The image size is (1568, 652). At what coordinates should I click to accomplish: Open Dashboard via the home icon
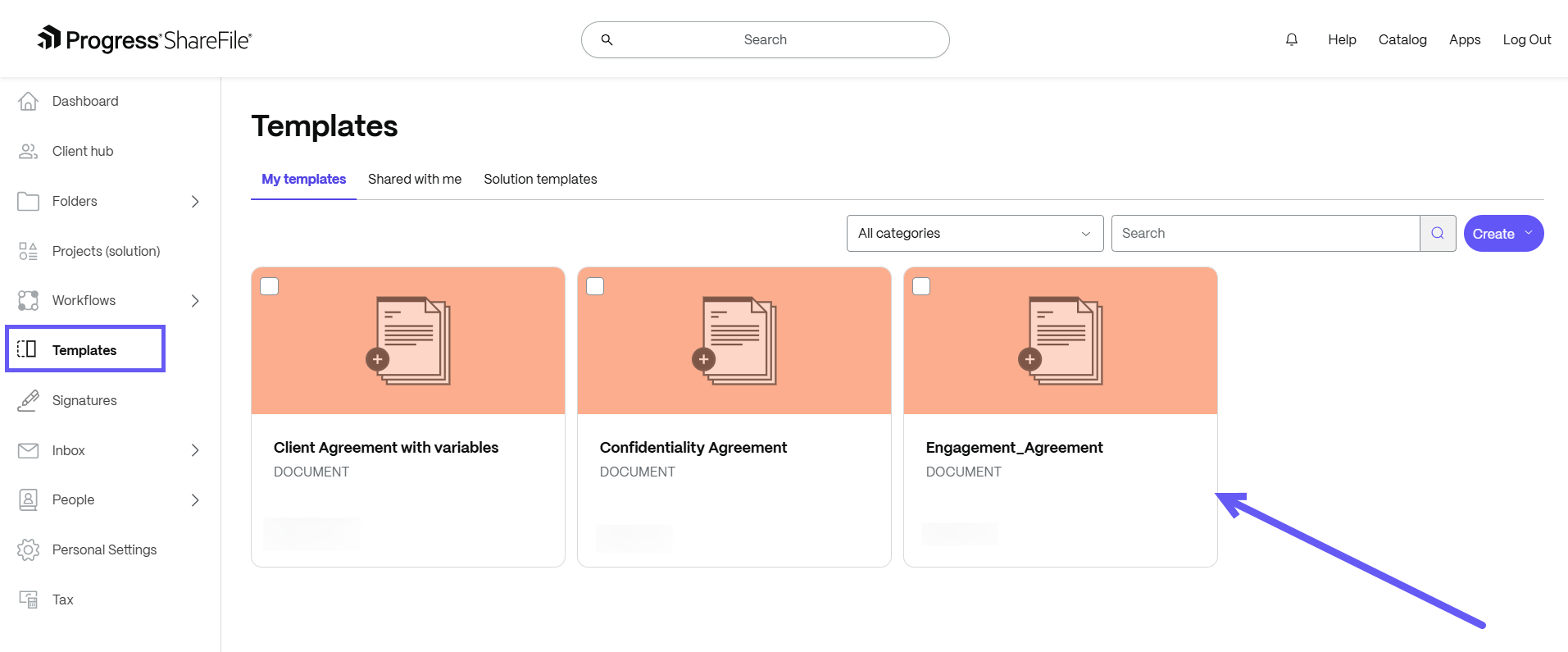[x=29, y=101]
